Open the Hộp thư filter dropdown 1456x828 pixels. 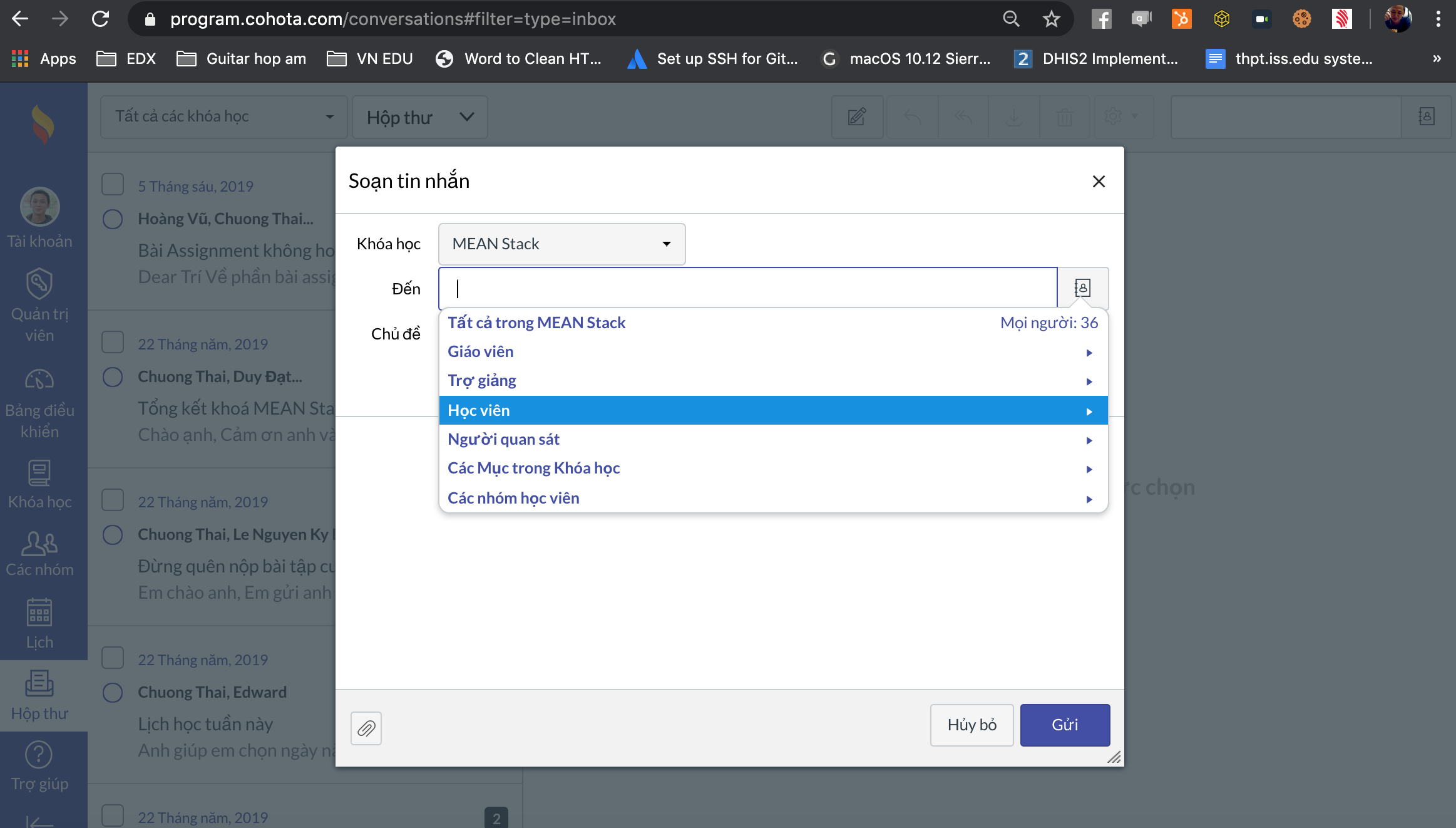point(420,117)
